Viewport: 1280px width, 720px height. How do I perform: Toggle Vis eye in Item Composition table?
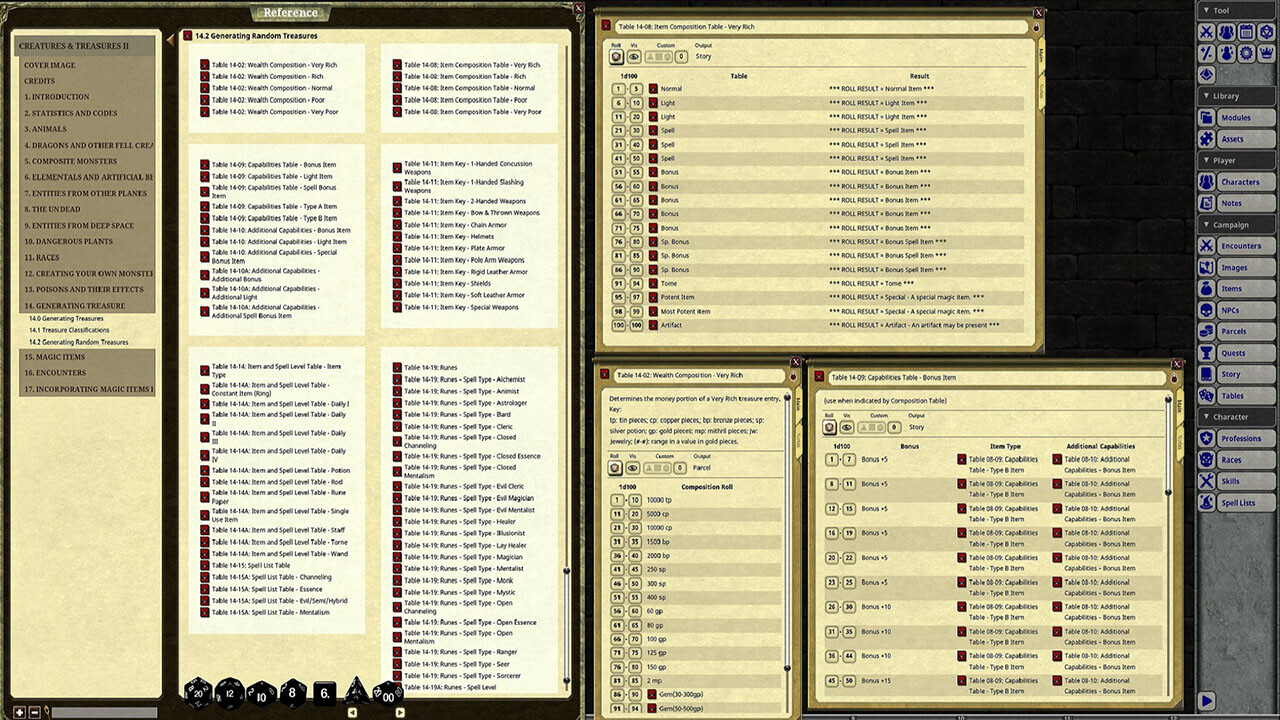coord(634,58)
